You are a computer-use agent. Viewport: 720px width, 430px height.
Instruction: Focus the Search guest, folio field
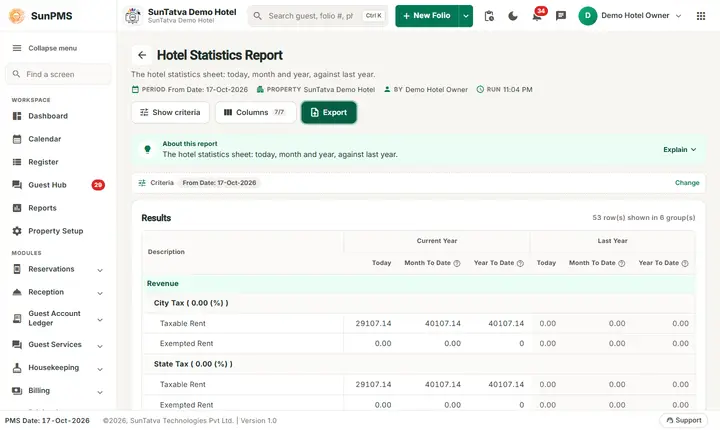(318, 16)
